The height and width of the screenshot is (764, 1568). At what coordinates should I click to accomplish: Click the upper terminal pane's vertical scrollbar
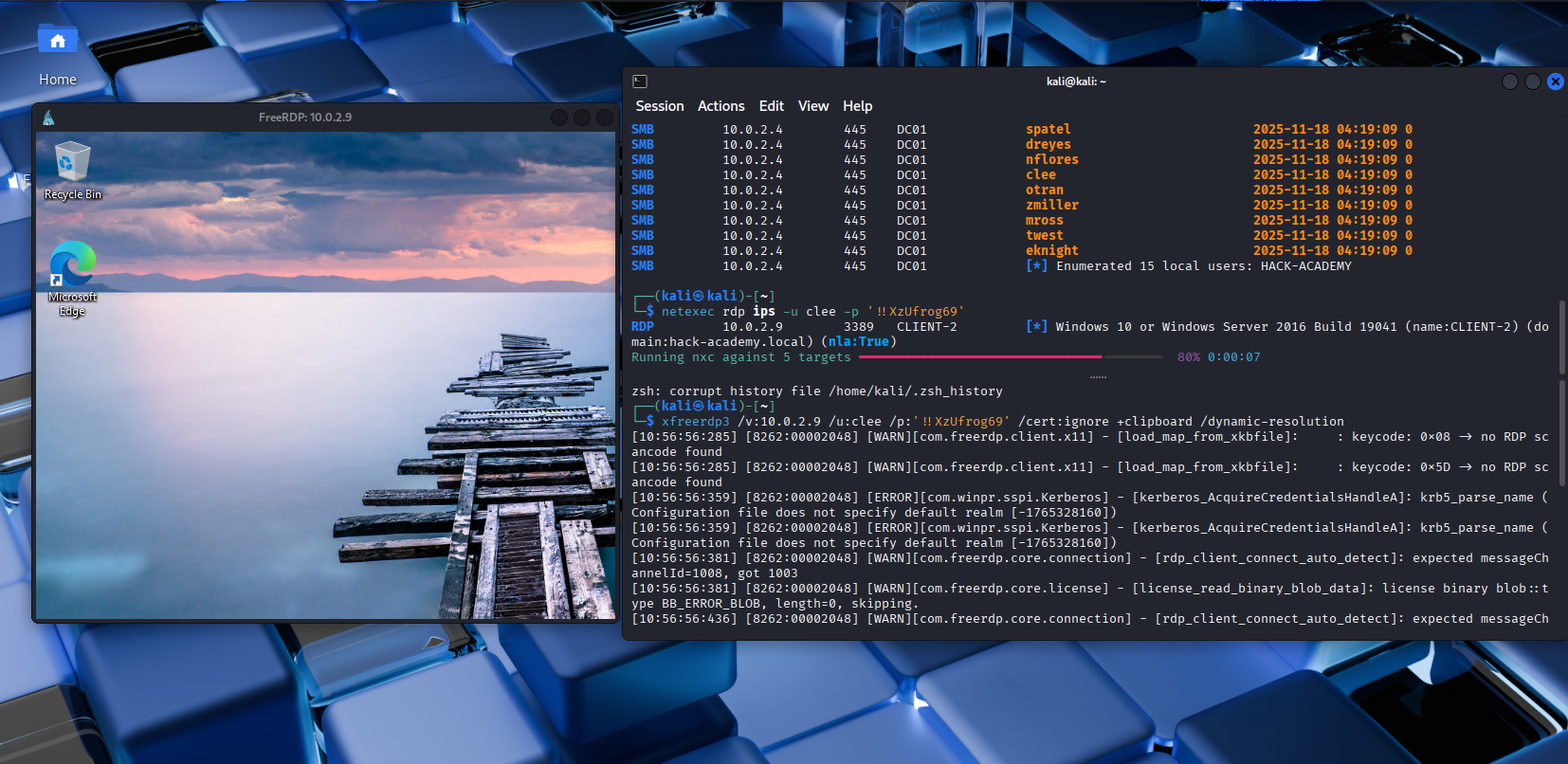pyautogui.click(x=1561, y=337)
